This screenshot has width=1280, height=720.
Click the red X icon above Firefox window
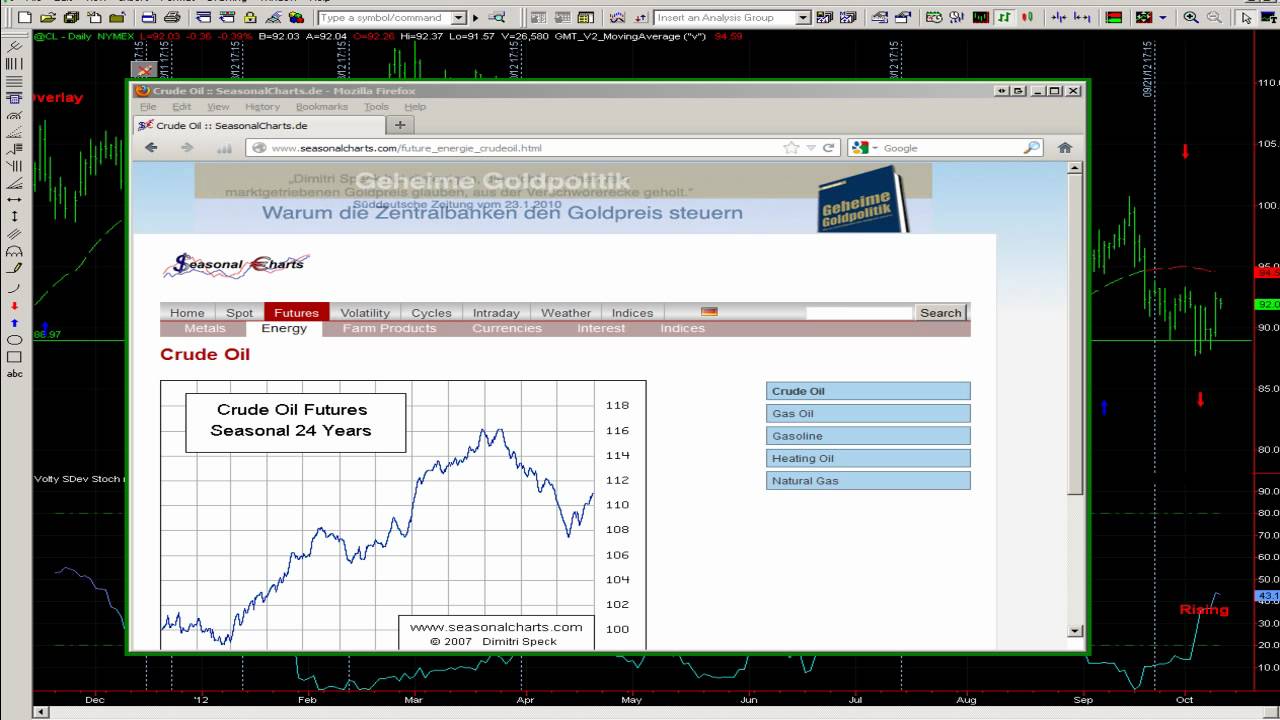pyautogui.click(x=144, y=70)
